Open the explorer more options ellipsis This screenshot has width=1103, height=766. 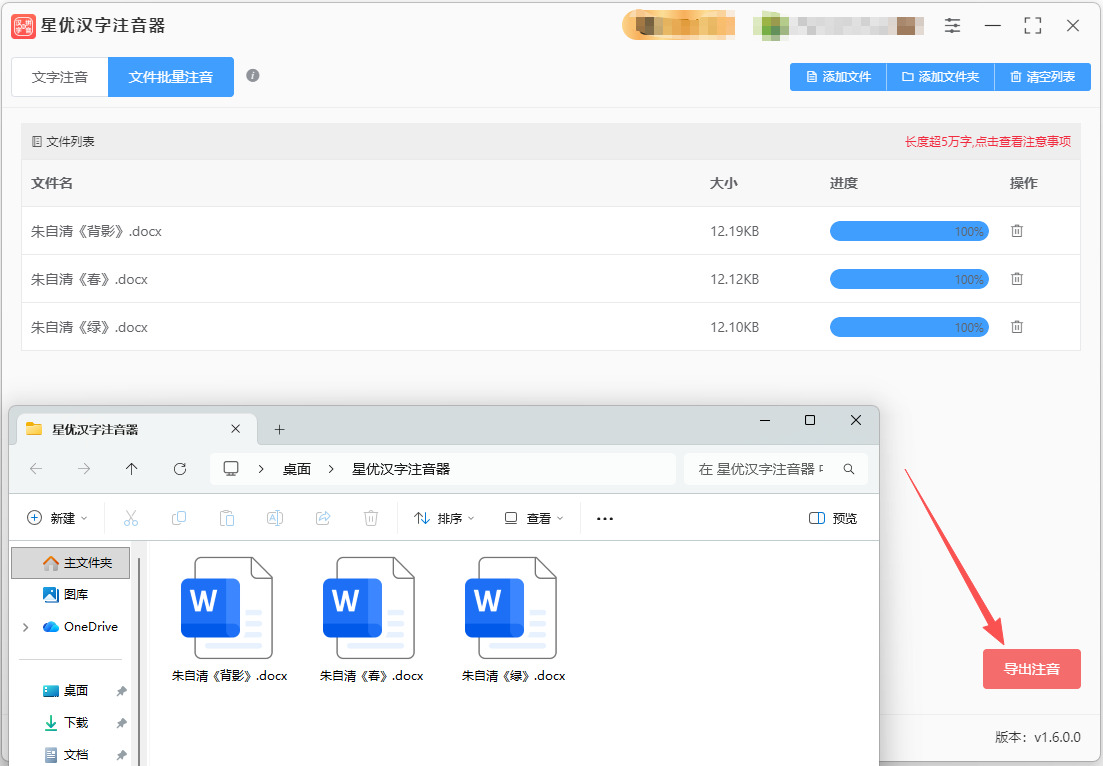point(604,518)
